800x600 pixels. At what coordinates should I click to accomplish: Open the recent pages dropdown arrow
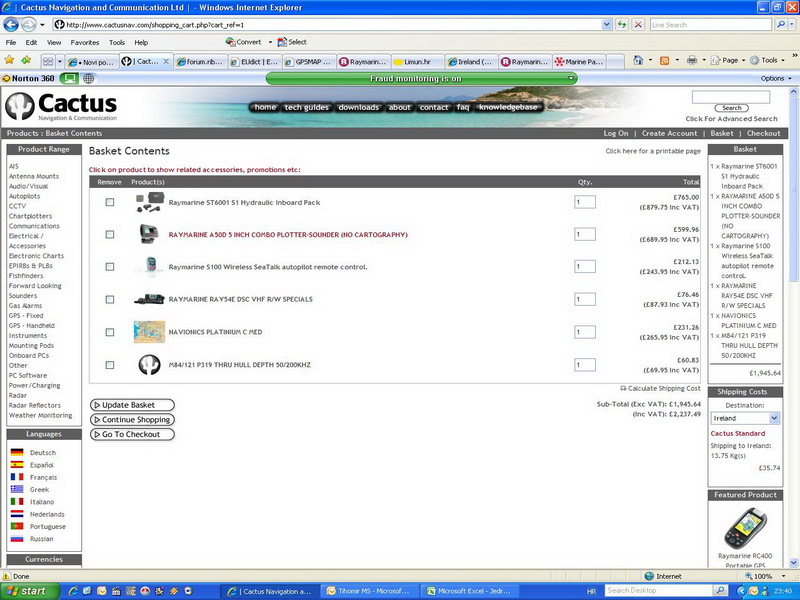pos(42,24)
